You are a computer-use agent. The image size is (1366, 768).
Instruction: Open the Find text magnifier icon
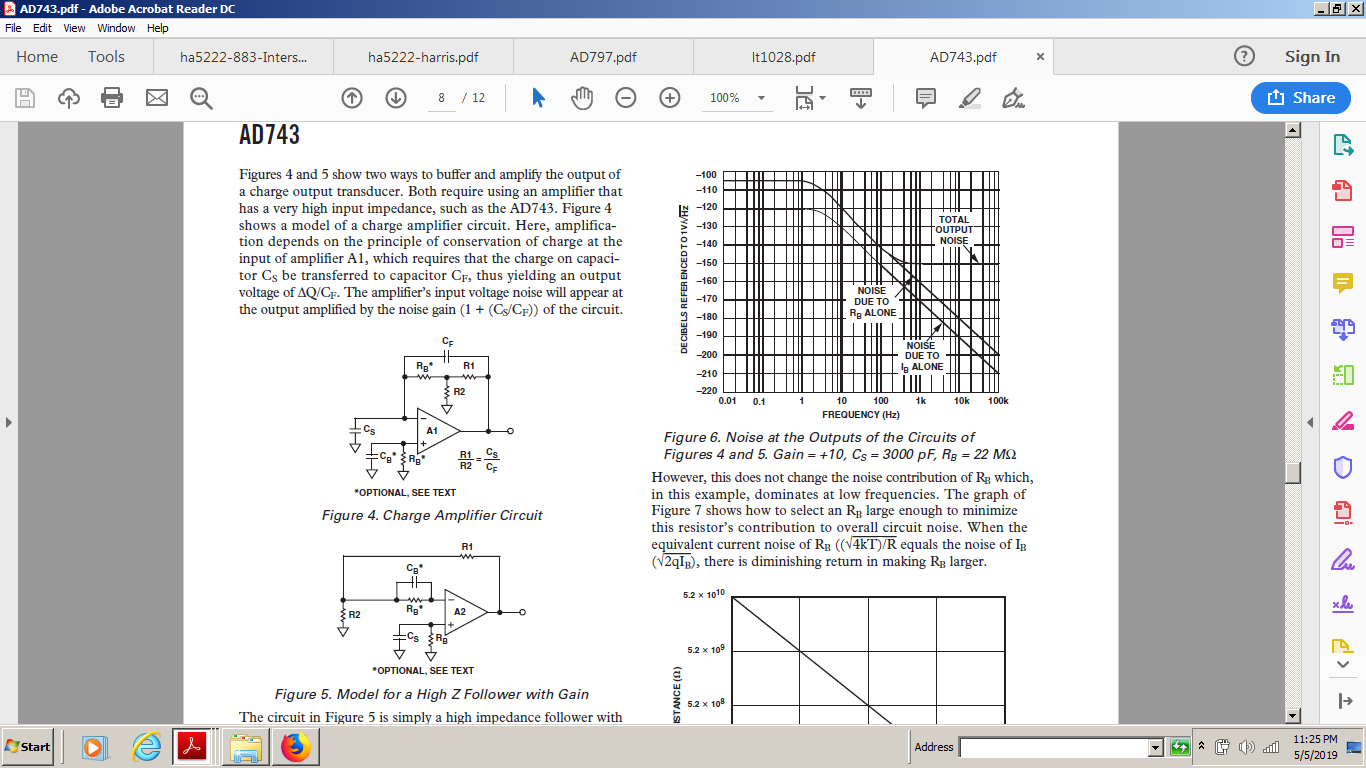click(201, 98)
